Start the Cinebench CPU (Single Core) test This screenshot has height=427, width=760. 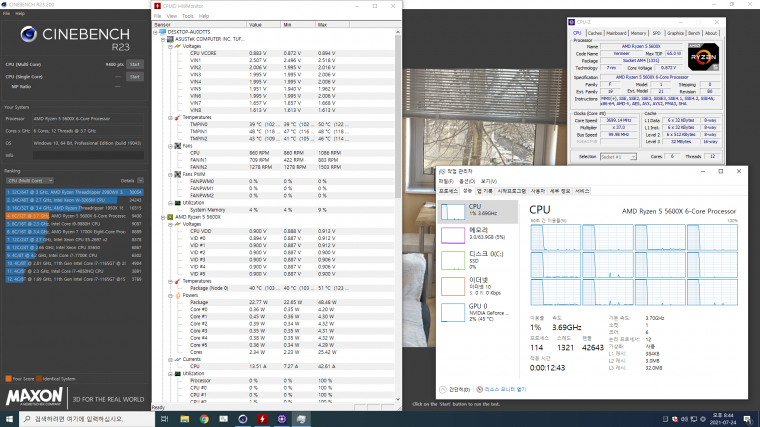135,77
